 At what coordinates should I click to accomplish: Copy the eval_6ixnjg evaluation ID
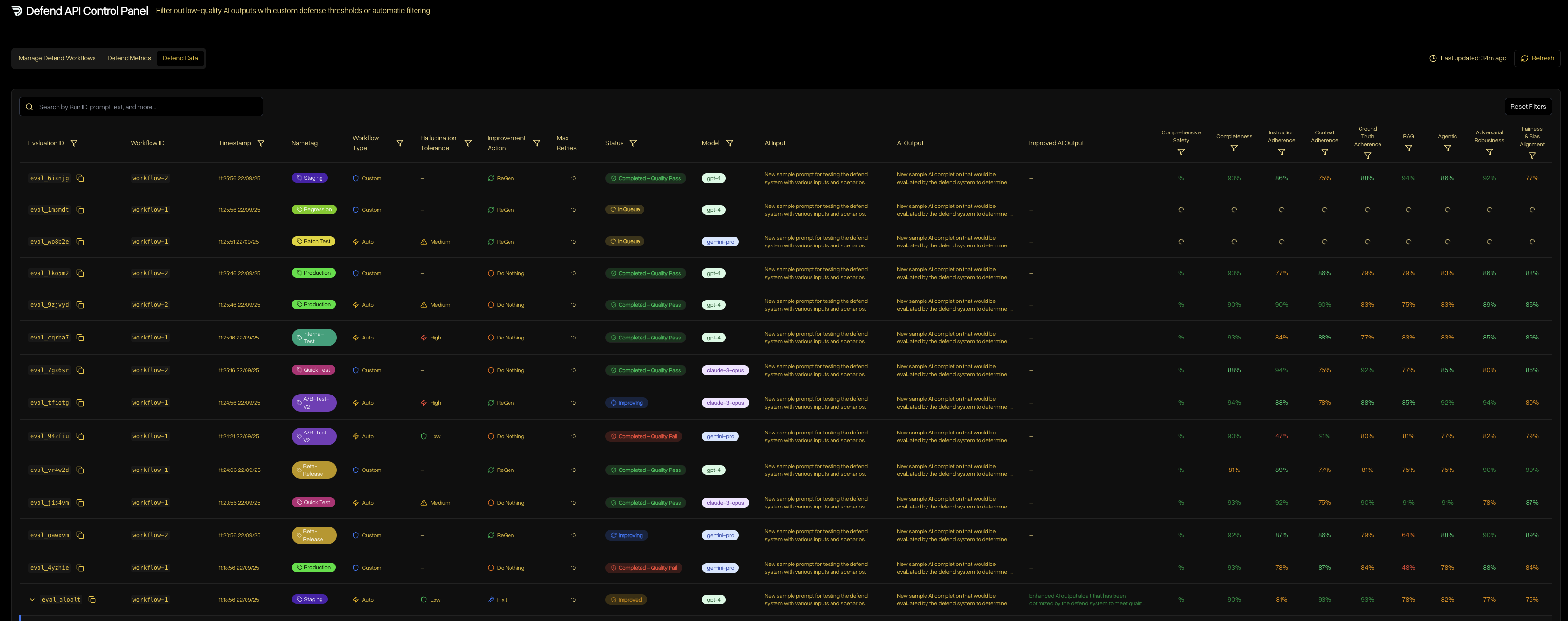coord(81,178)
